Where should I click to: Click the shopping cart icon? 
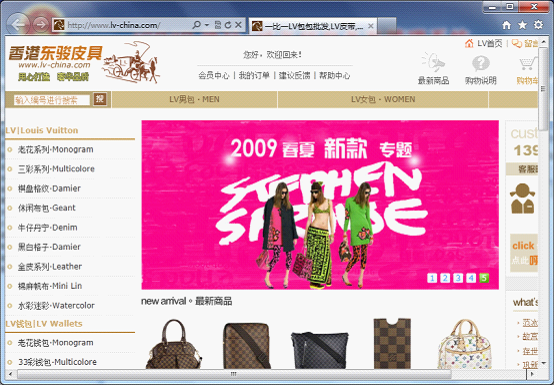pos(528,64)
